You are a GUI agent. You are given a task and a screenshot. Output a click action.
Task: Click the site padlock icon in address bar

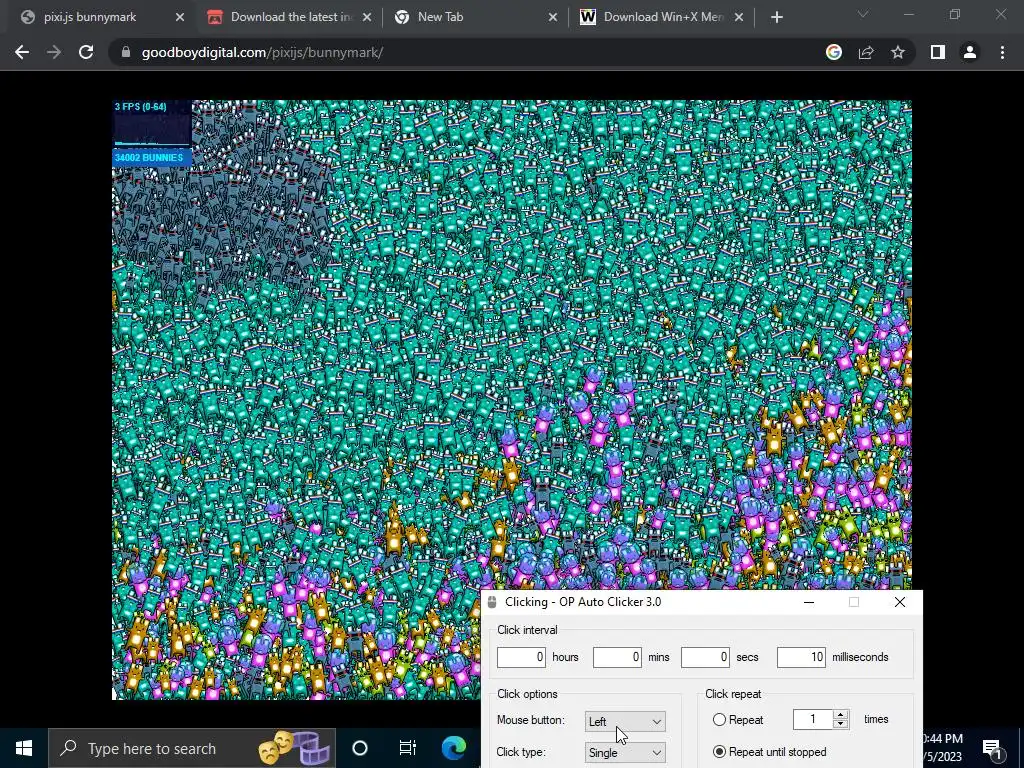tap(126, 52)
